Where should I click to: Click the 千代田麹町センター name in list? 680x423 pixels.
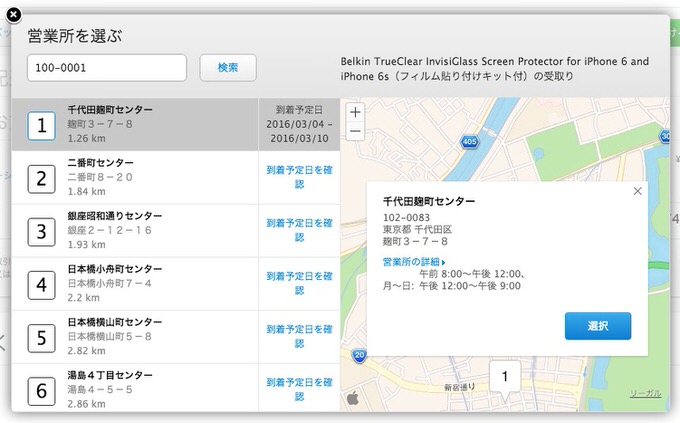pyautogui.click(x=110, y=110)
